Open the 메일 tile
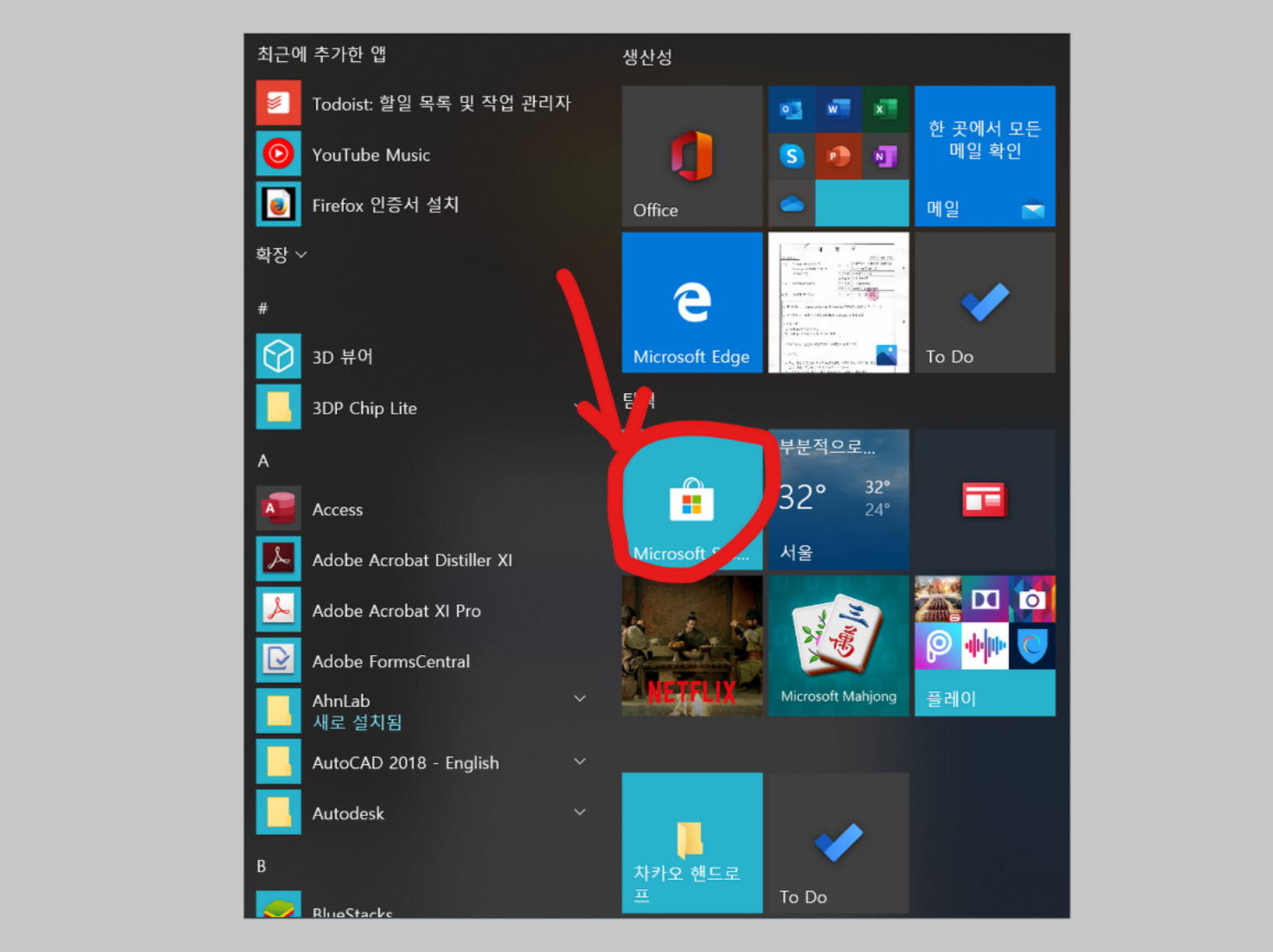This screenshot has width=1273, height=952. [985, 156]
